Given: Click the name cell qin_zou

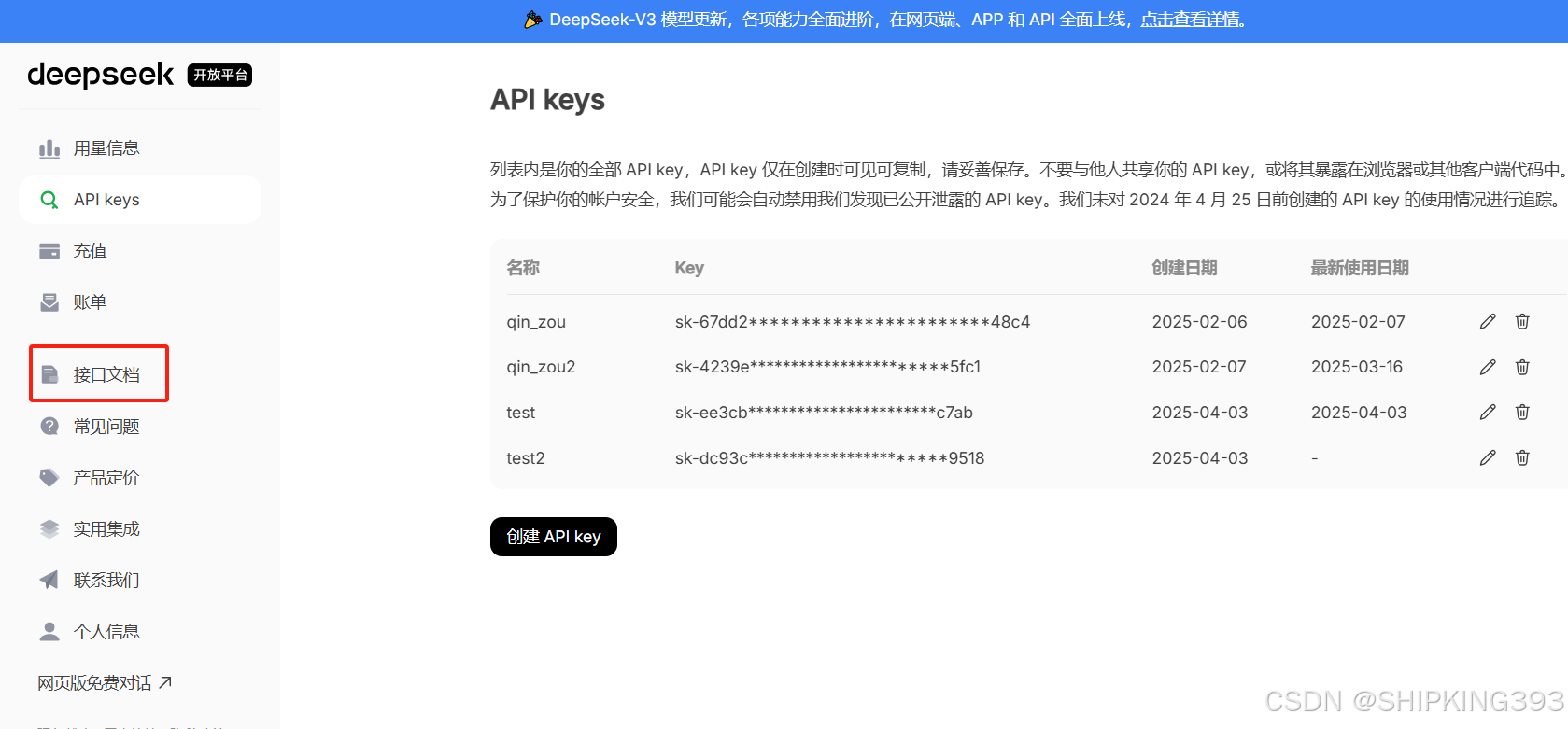Looking at the screenshot, I should (x=536, y=322).
